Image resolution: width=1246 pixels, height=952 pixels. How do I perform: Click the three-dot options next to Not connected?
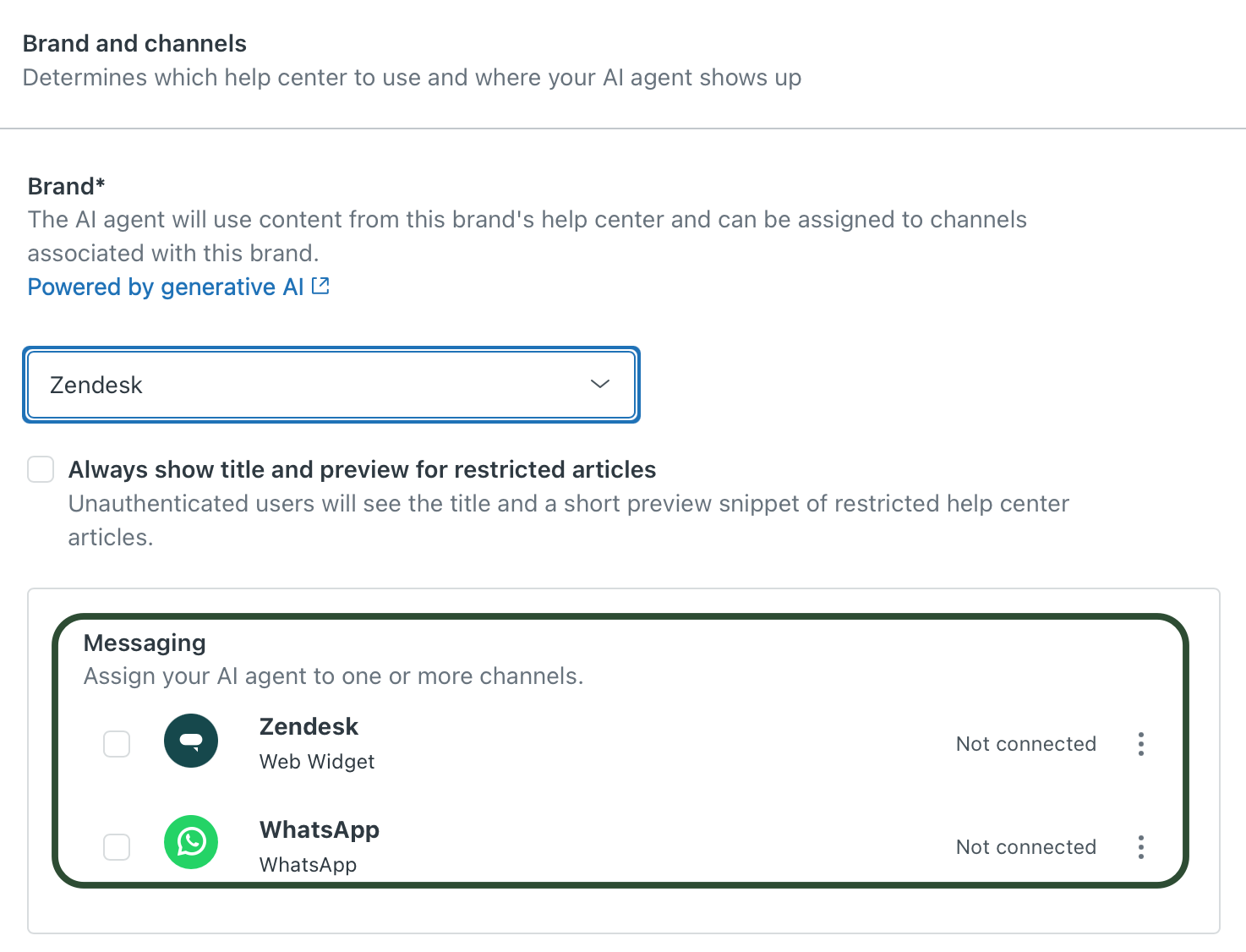coord(1140,743)
